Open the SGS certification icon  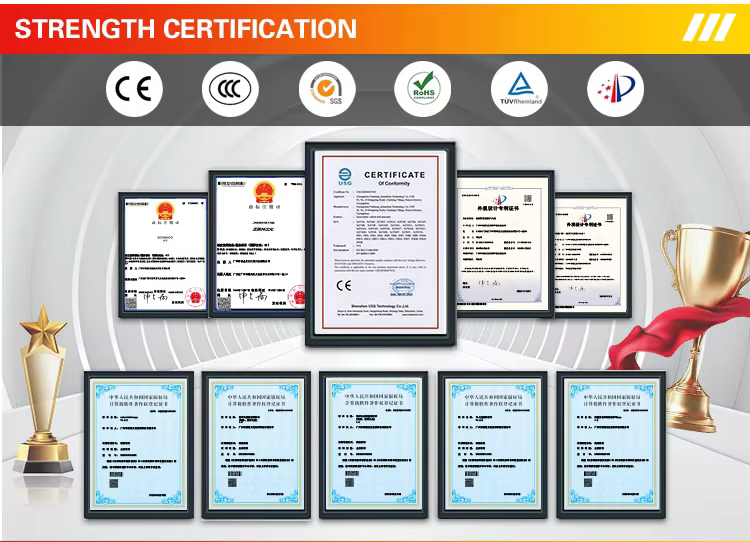coord(327,88)
